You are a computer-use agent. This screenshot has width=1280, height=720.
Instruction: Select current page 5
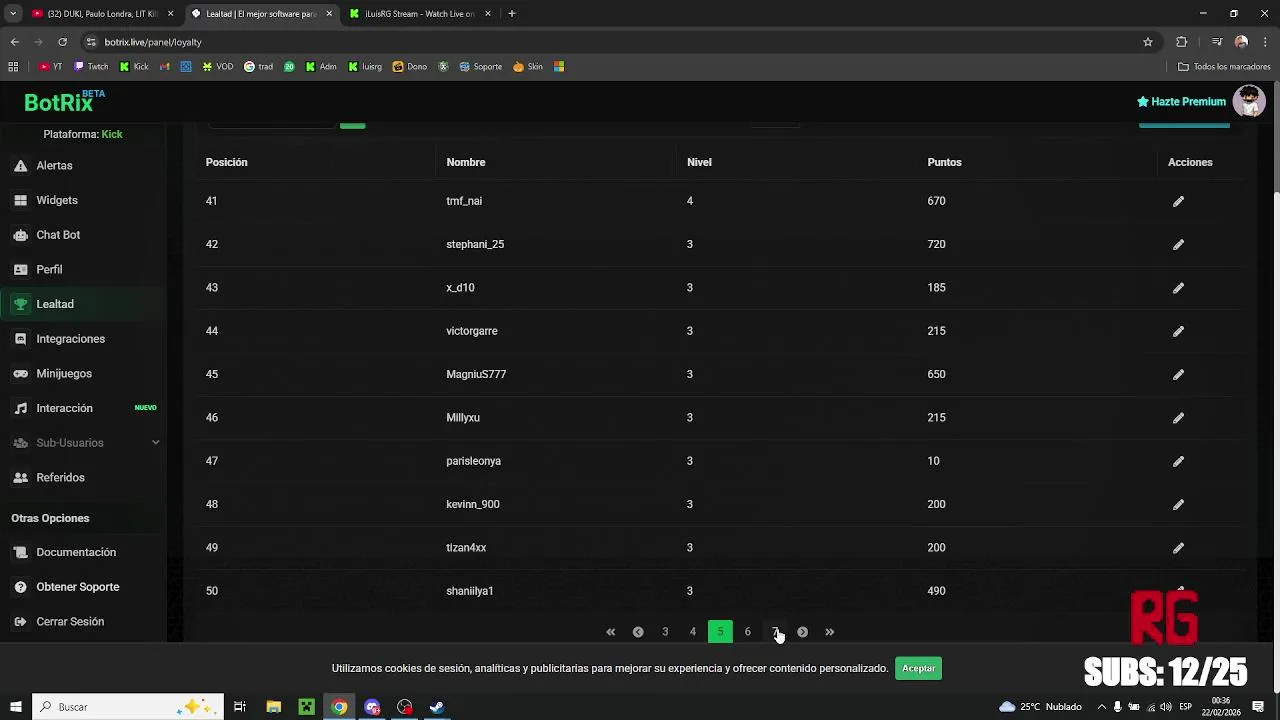[720, 632]
